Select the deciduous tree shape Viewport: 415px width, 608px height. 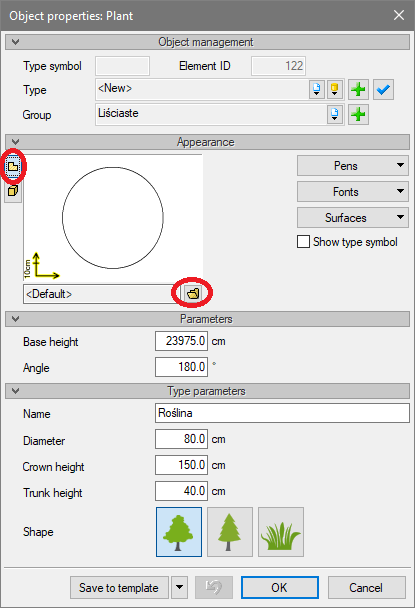point(179,532)
